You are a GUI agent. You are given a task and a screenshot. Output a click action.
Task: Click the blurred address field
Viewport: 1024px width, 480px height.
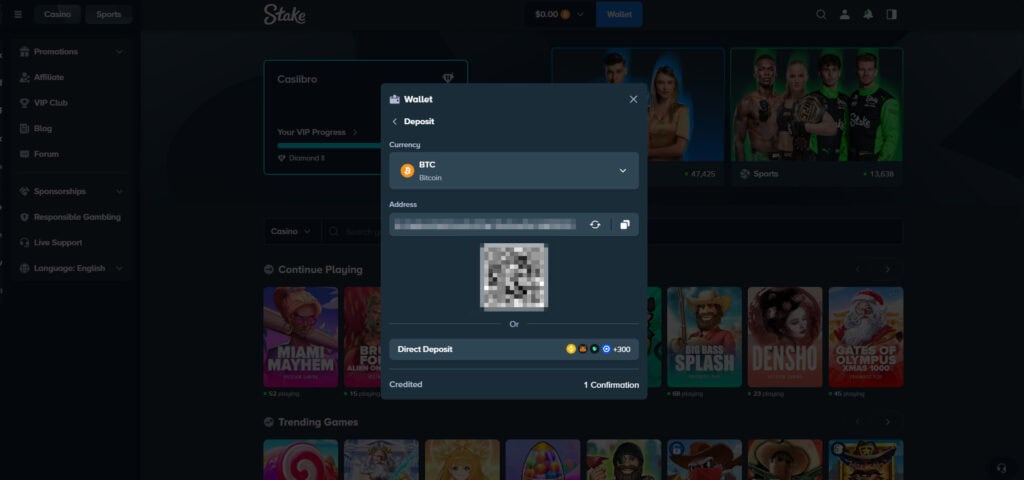(485, 225)
